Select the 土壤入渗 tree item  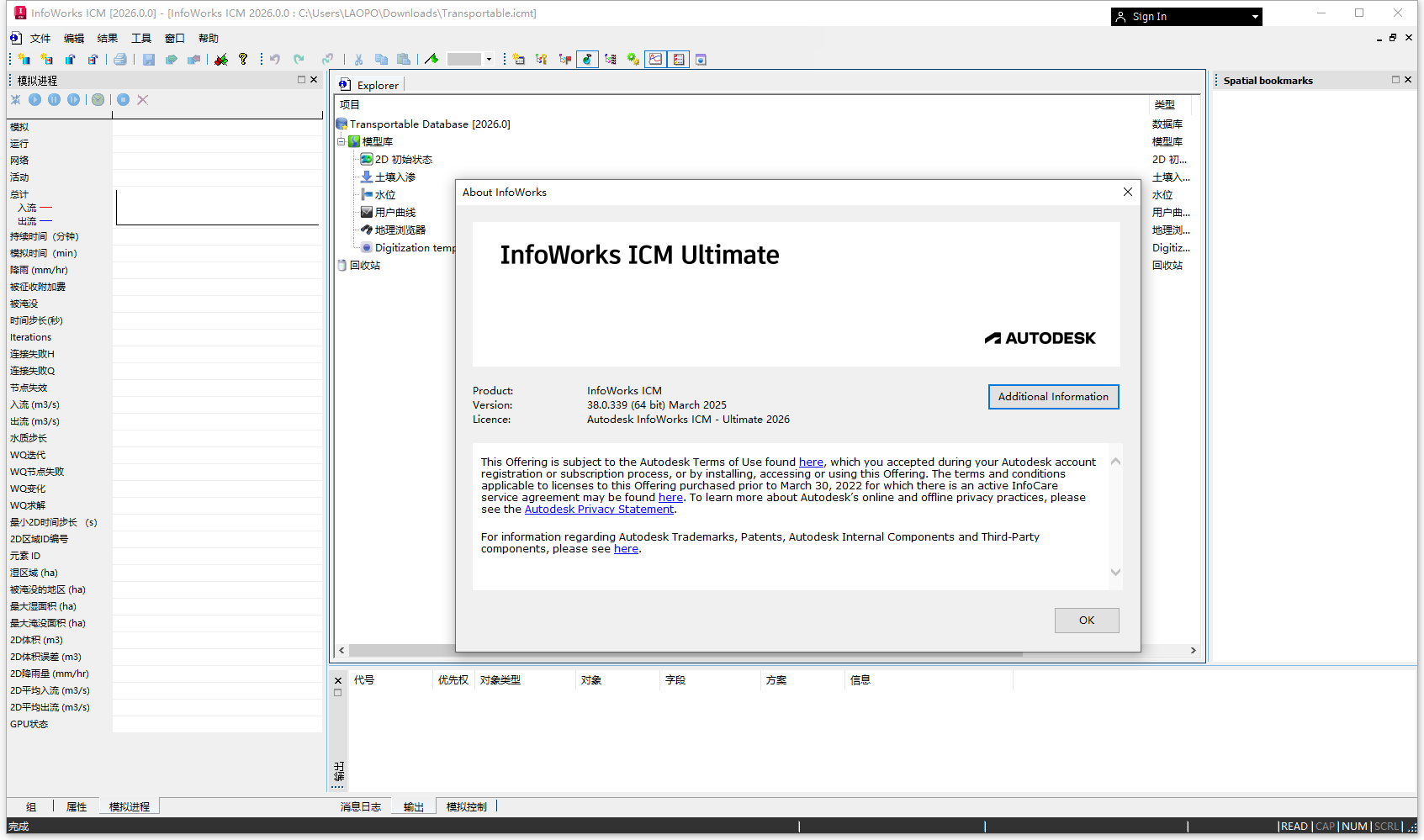point(395,177)
